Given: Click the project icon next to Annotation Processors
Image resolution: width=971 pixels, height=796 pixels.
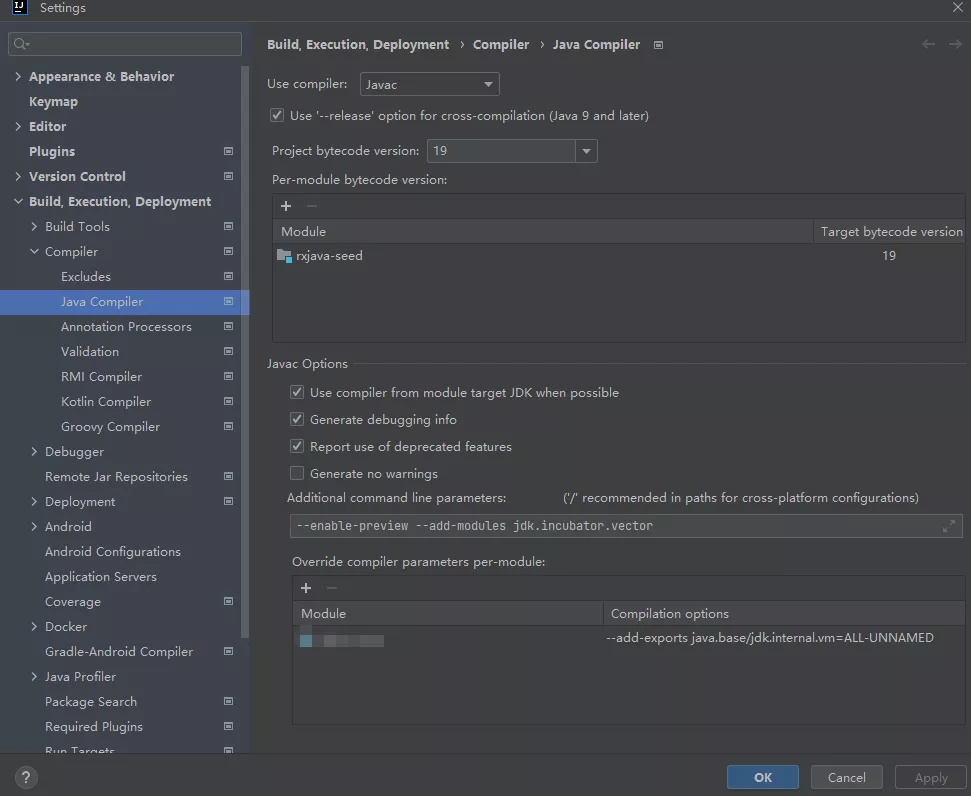Looking at the screenshot, I should pos(229,326).
